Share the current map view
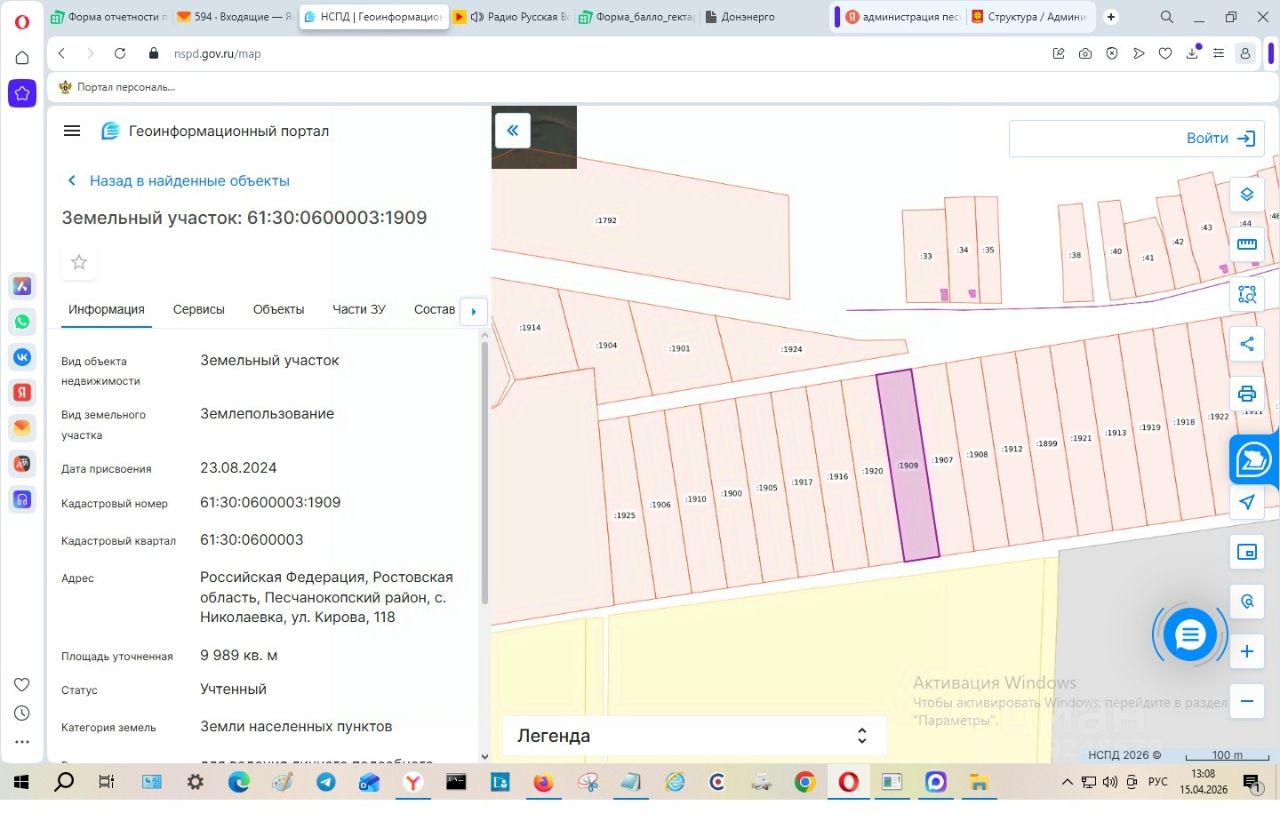The width and height of the screenshot is (1280, 829). [1246, 344]
